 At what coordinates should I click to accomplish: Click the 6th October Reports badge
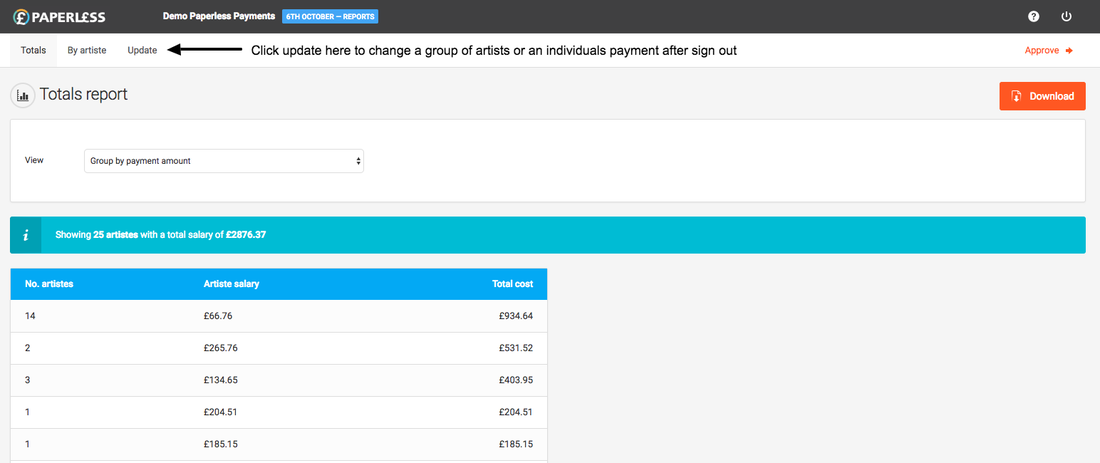pyautogui.click(x=331, y=17)
